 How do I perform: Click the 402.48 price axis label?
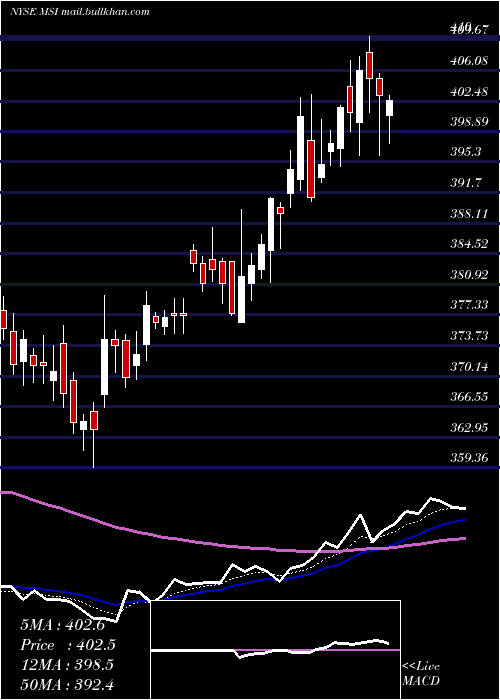(x=469, y=92)
